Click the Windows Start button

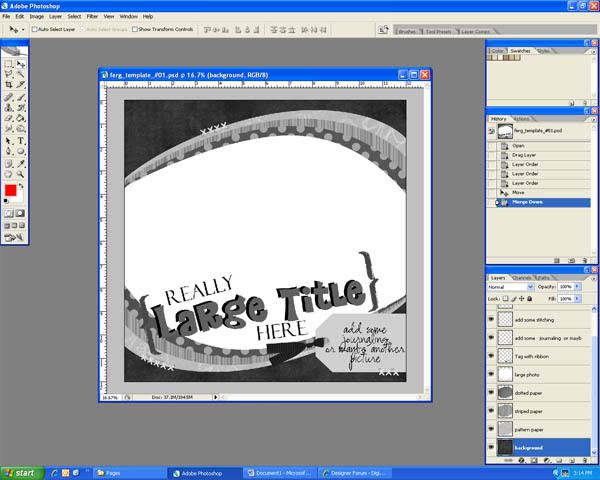[19, 472]
